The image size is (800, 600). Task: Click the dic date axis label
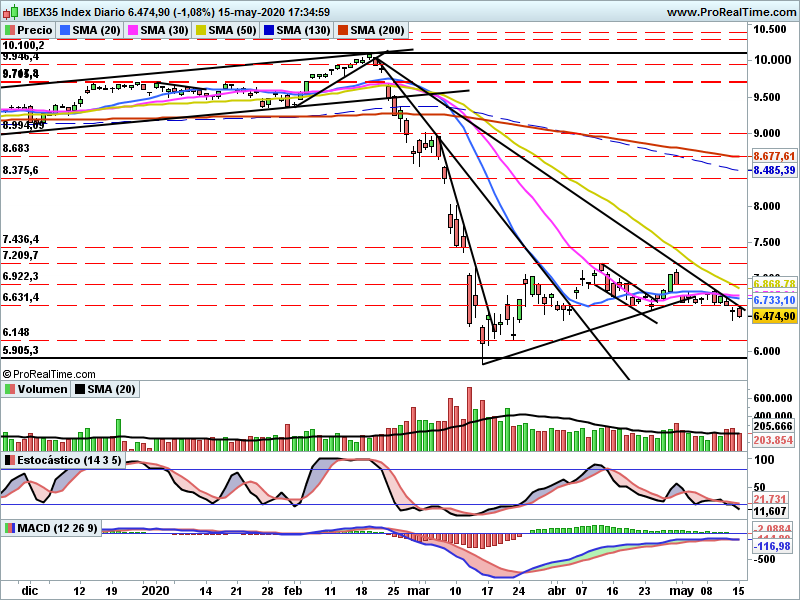30,591
